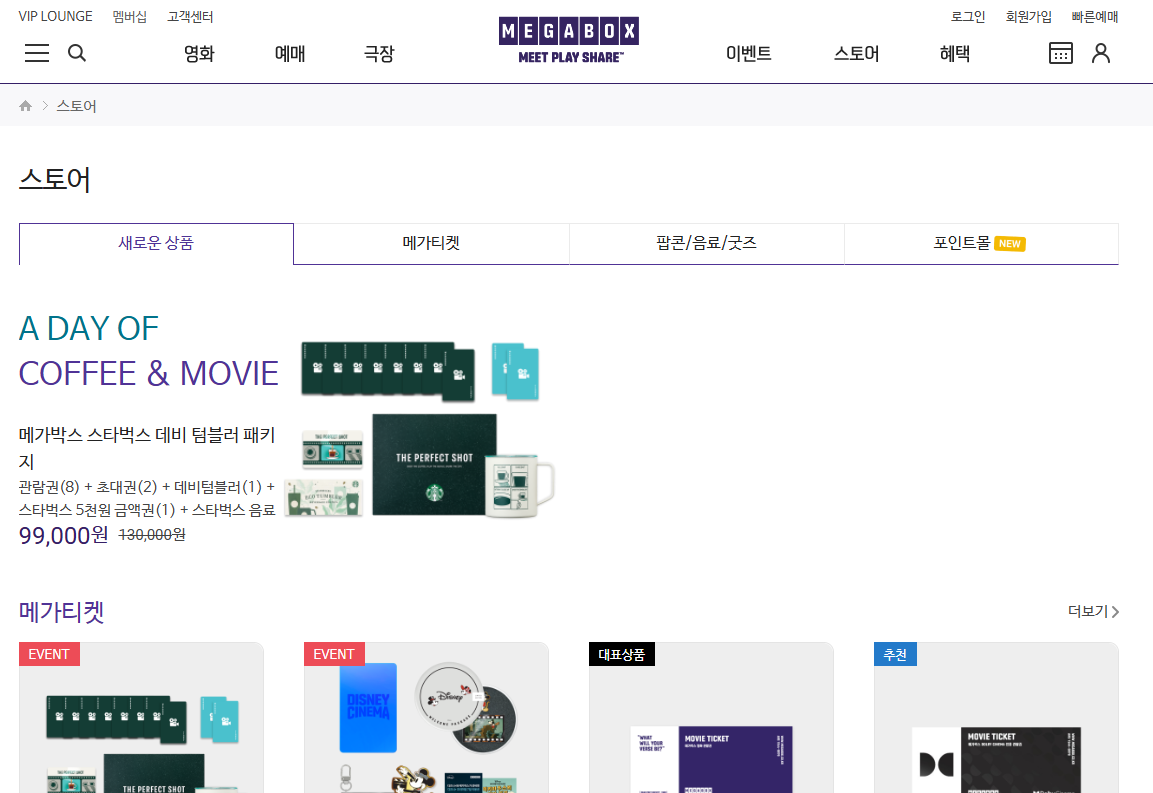The width and height of the screenshot is (1153, 793).
Task: Click 더보기 for 메가티켓 section
Action: [1093, 611]
